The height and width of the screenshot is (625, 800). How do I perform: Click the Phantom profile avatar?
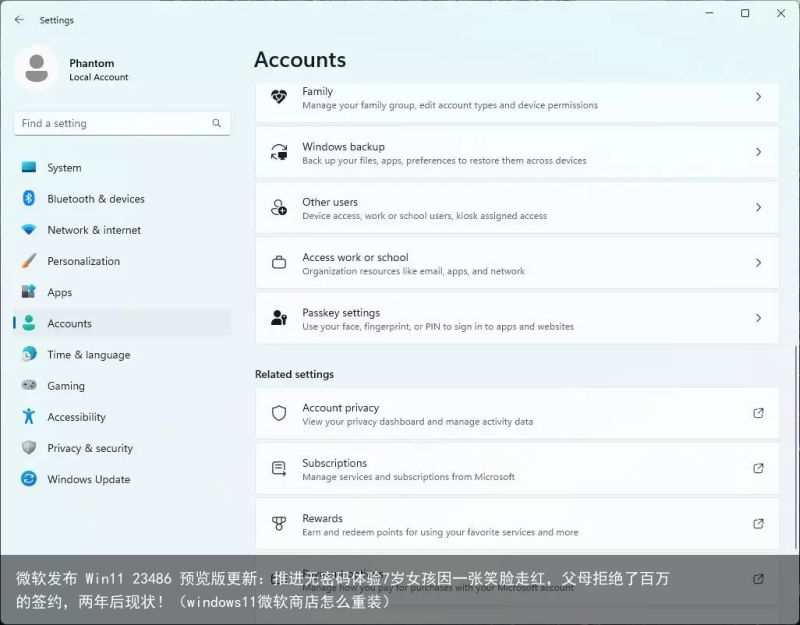point(36,68)
